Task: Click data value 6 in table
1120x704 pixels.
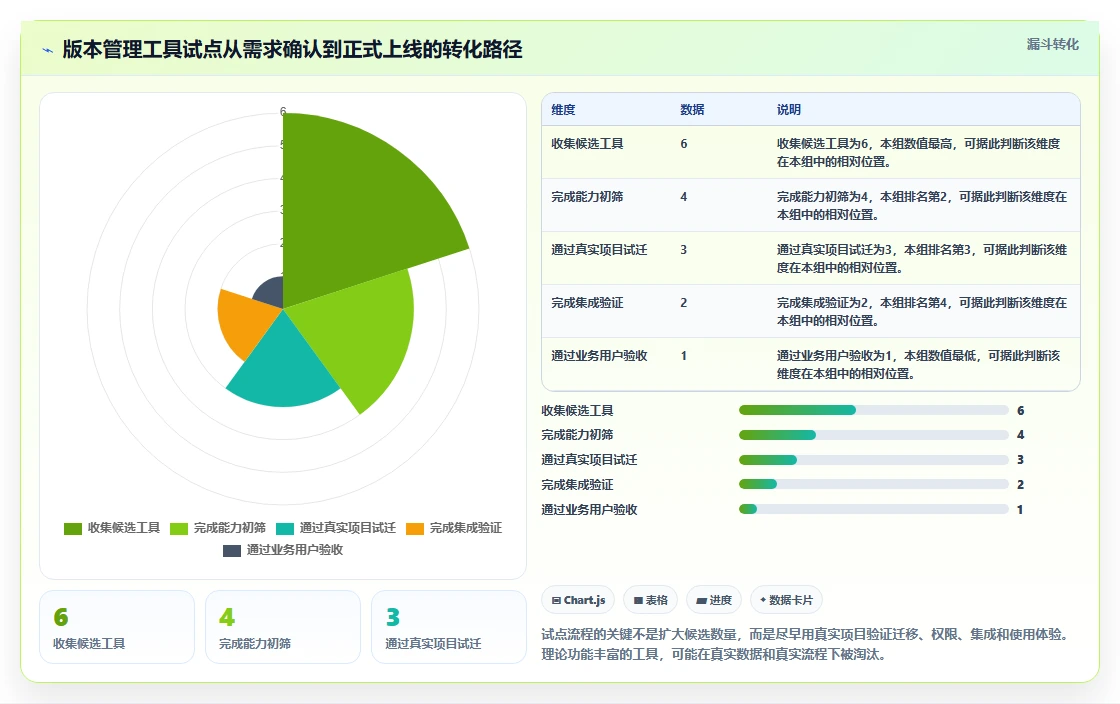Action: (x=684, y=144)
